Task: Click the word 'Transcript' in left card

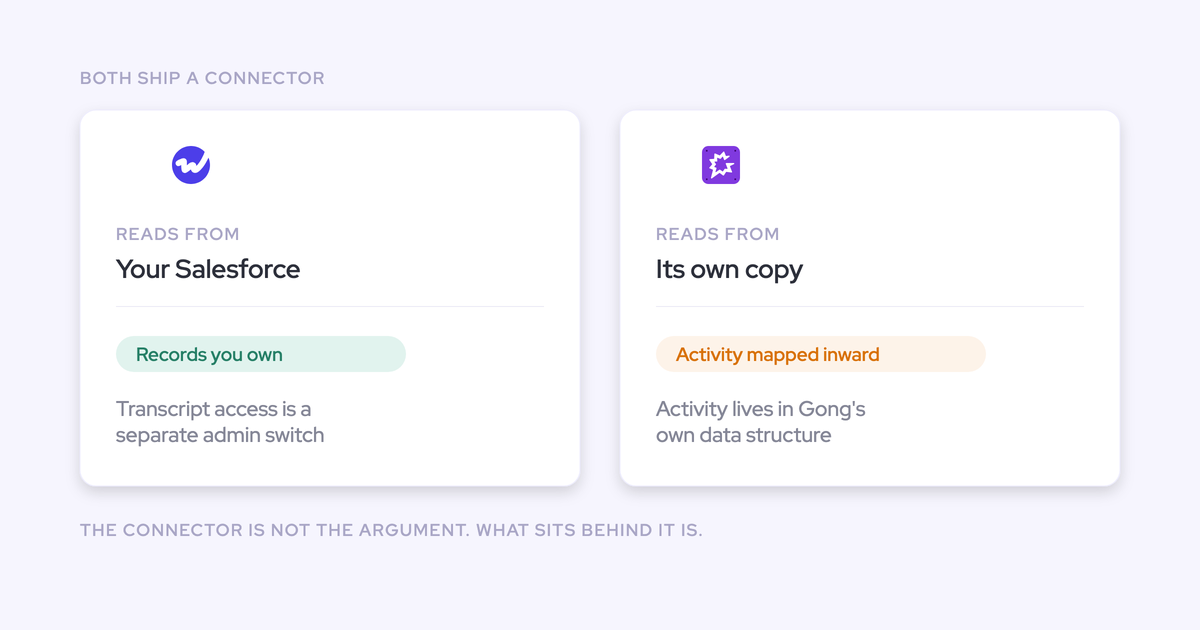Action: pos(163,409)
